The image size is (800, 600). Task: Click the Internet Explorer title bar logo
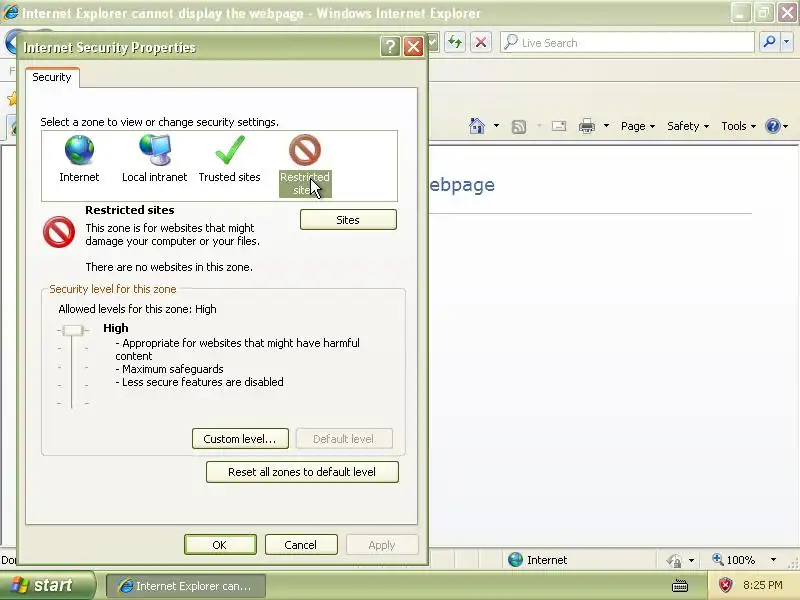pyautogui.click(x=11, y=12)
